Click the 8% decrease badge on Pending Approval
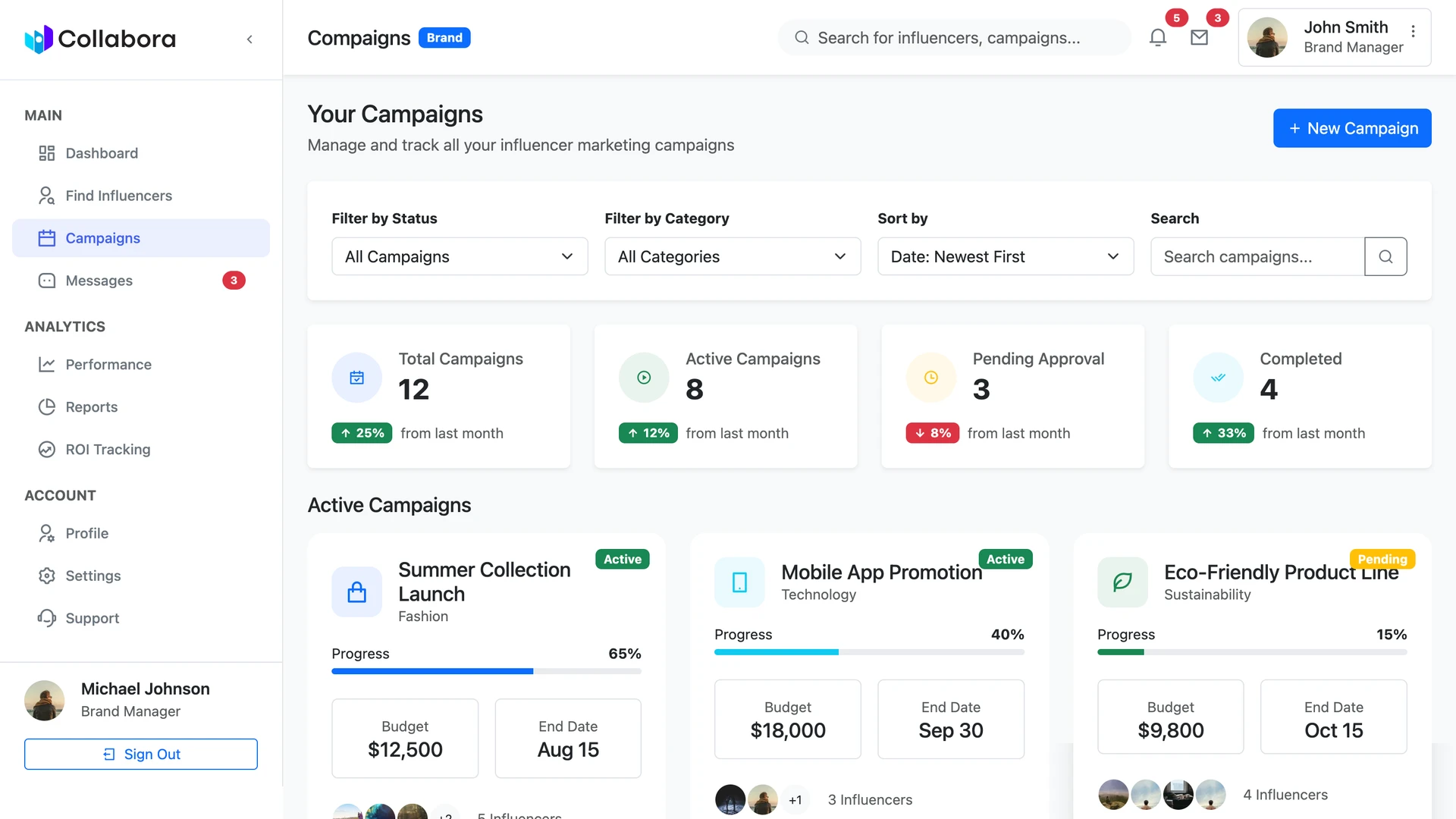The width and height of the screenshot is (1456, 819). [933, 433]
